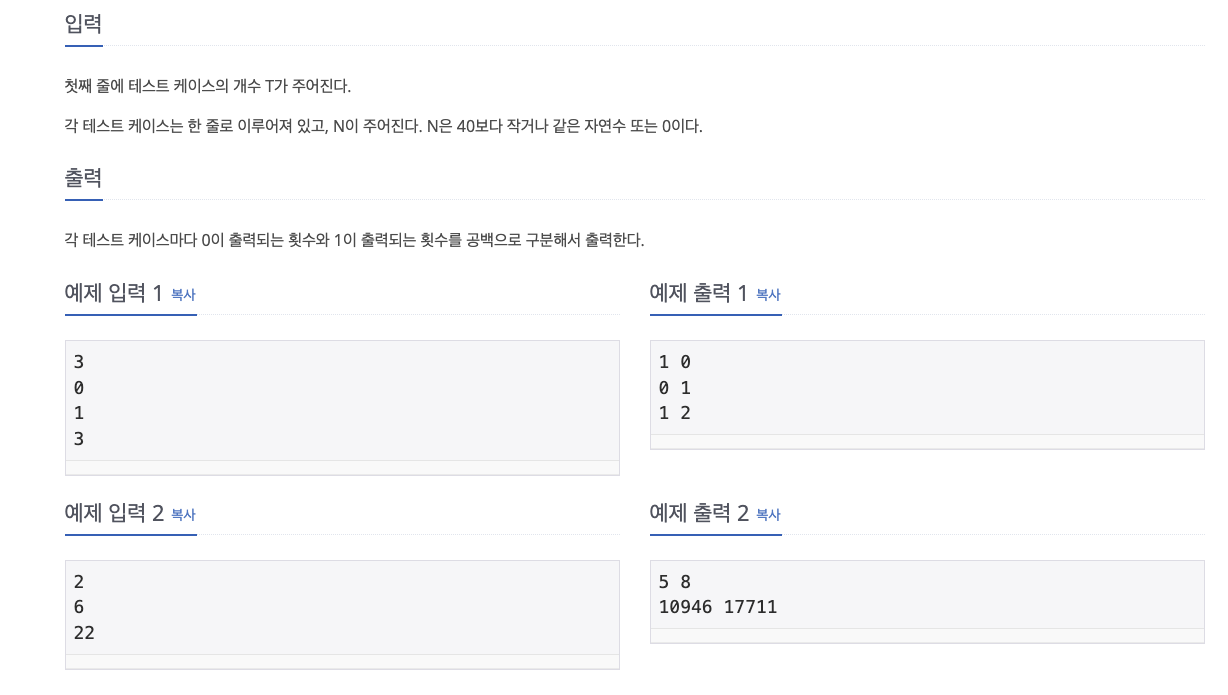This screenshot has width=1228, height=695.
Task: Click 복사 next to 예제 출력 1
Action: point(767,295)
